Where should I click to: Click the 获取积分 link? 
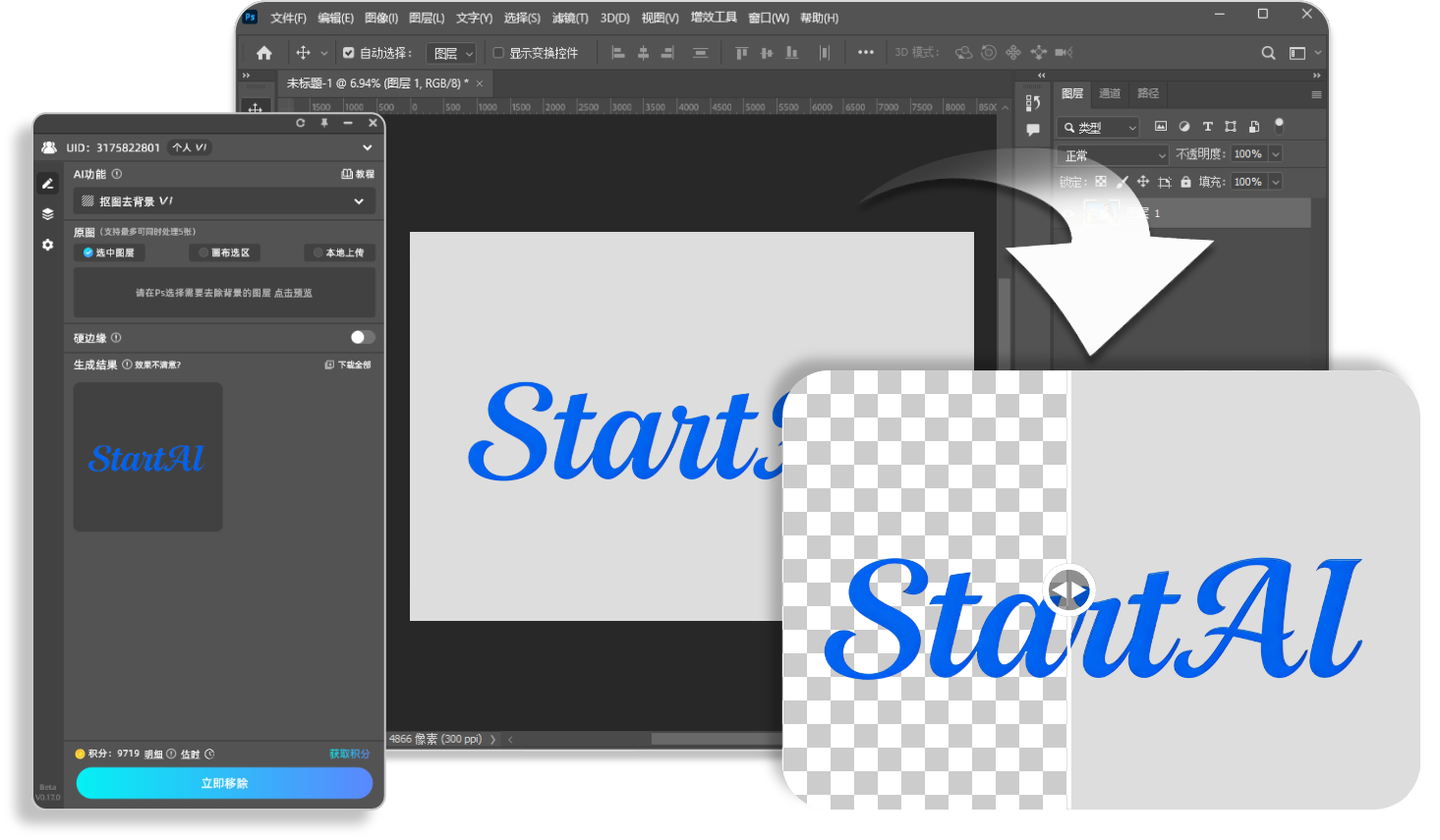(x=349, y=754)
